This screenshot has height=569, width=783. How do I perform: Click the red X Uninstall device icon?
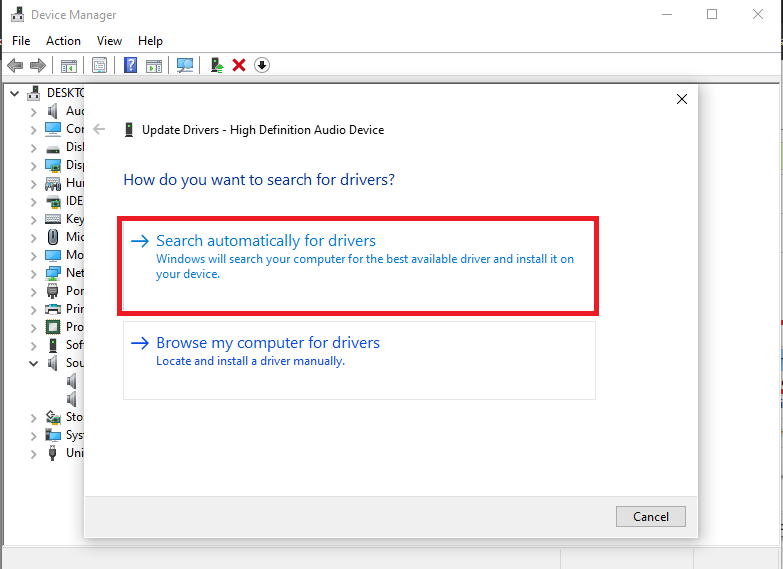[x=239, y=65]
